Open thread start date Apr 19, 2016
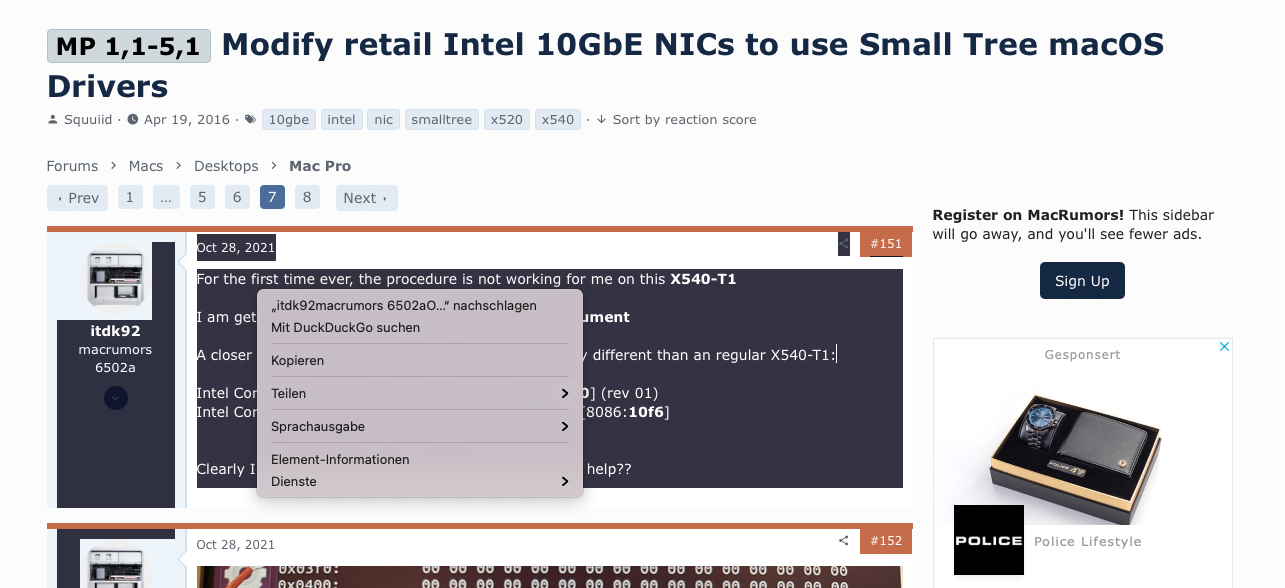This screenshot has height=588, width=1285. tap(187, 120)
